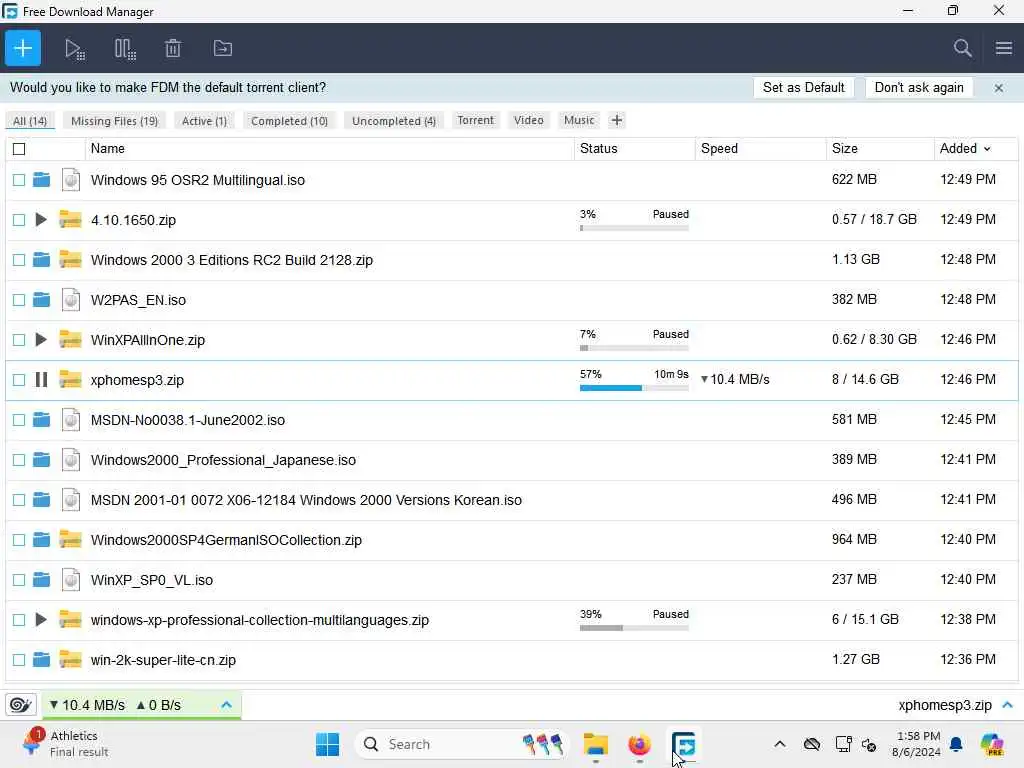Check the box for Windows 95 OSR2 Multilingual.iso
The height and width of the screenshot is (768, 1024).
[19, 180]
